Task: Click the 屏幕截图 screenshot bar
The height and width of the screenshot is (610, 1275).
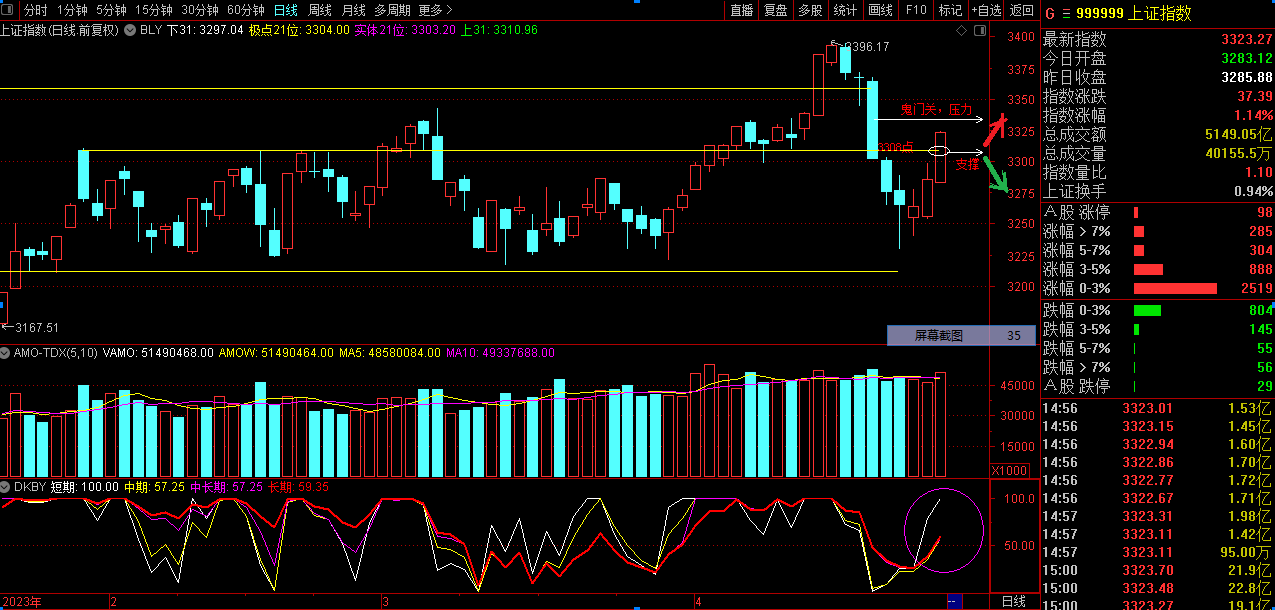Action: click(x=938, y=336)
